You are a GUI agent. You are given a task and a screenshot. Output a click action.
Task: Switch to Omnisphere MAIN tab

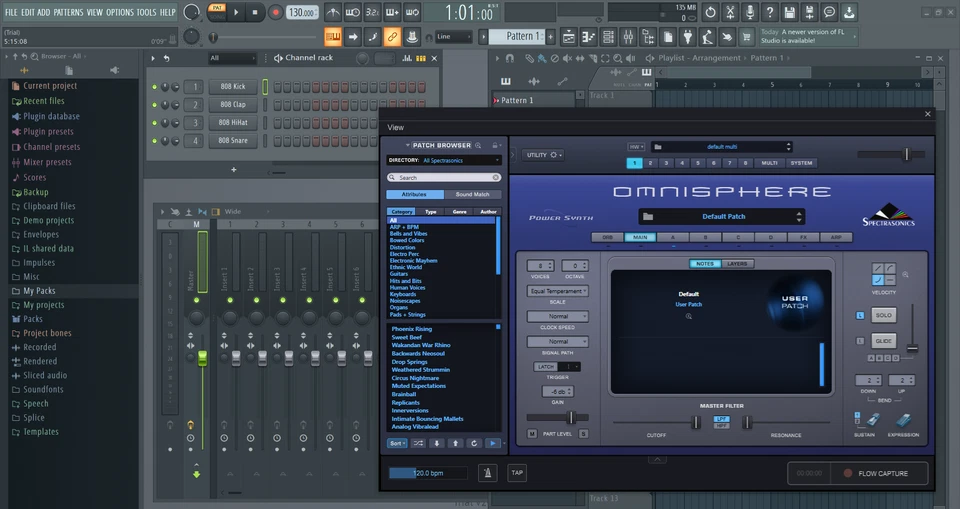point(640,237)
